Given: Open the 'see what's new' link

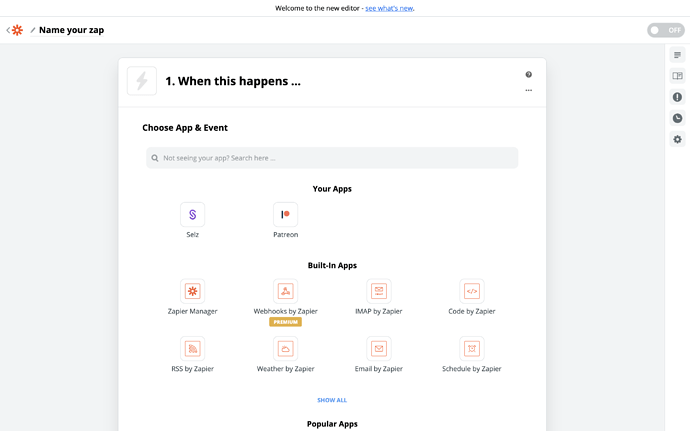Looking at the screenshot, I should click(x=389, y=8).
